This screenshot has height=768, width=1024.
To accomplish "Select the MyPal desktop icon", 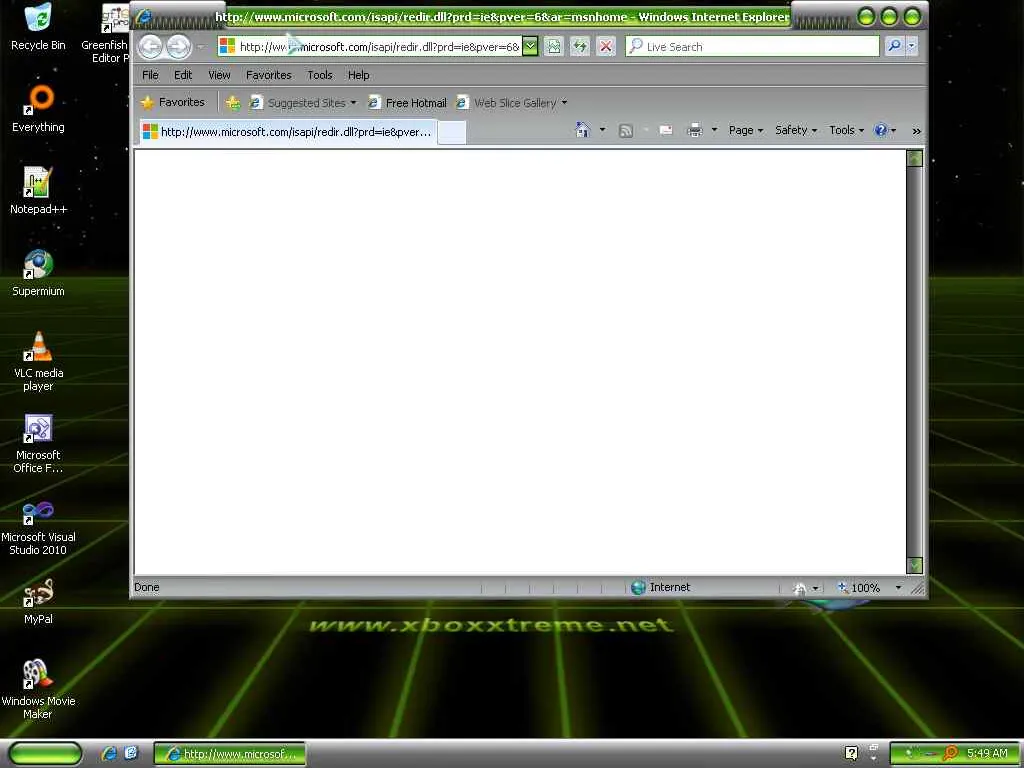I will pos(38,601).
